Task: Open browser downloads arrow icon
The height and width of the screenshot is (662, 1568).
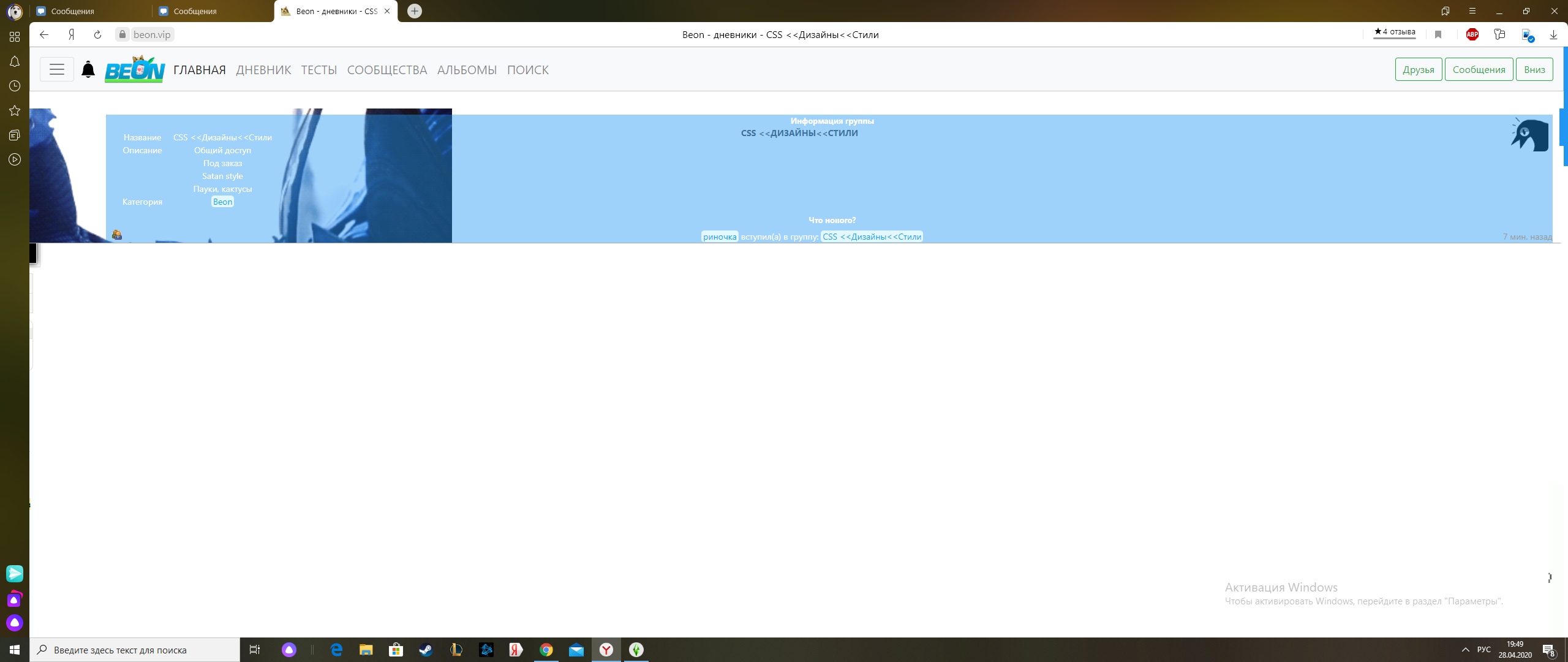Action: pos(1553,34)
